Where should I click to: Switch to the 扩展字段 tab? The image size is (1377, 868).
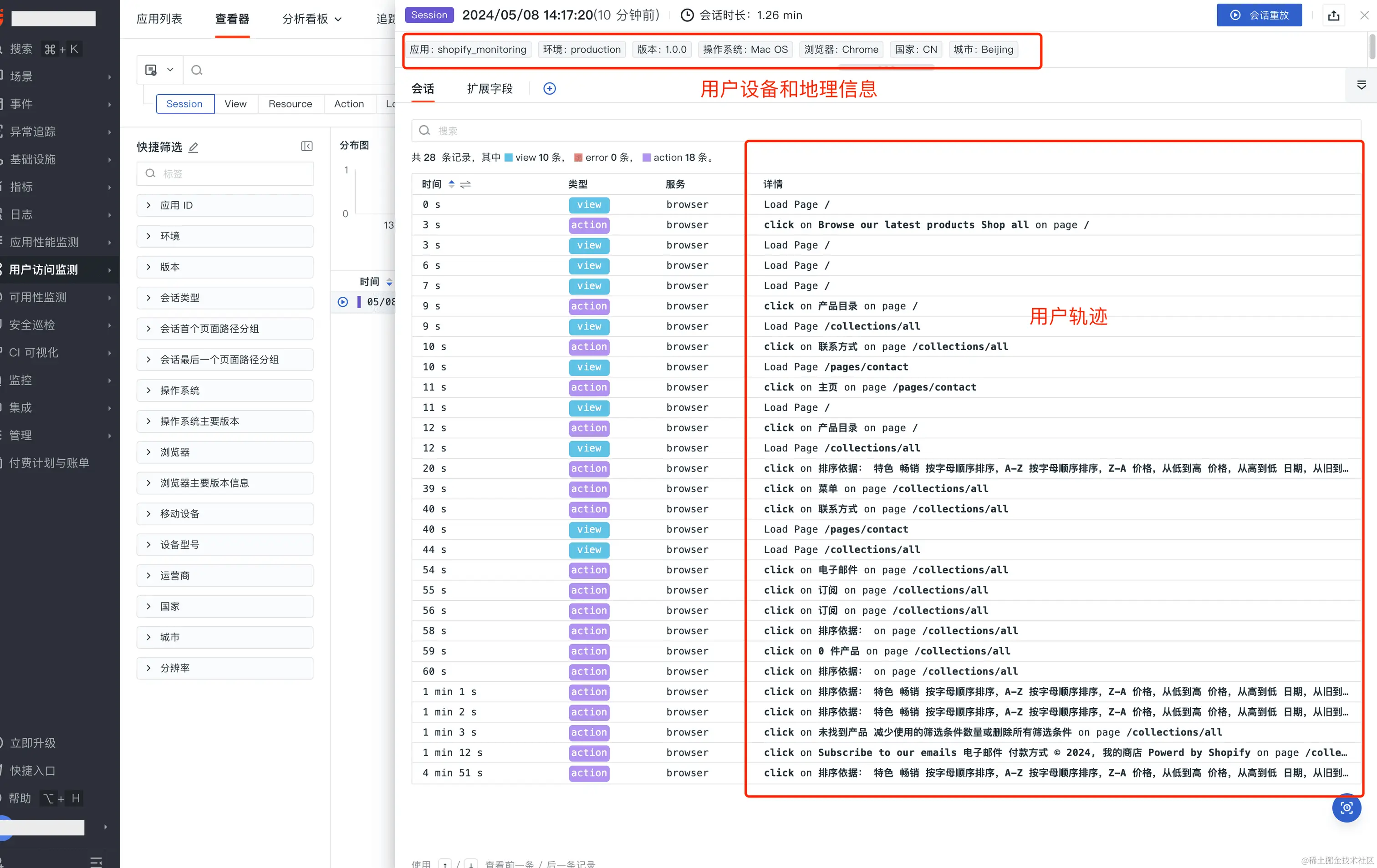click(x=490, y=89)
